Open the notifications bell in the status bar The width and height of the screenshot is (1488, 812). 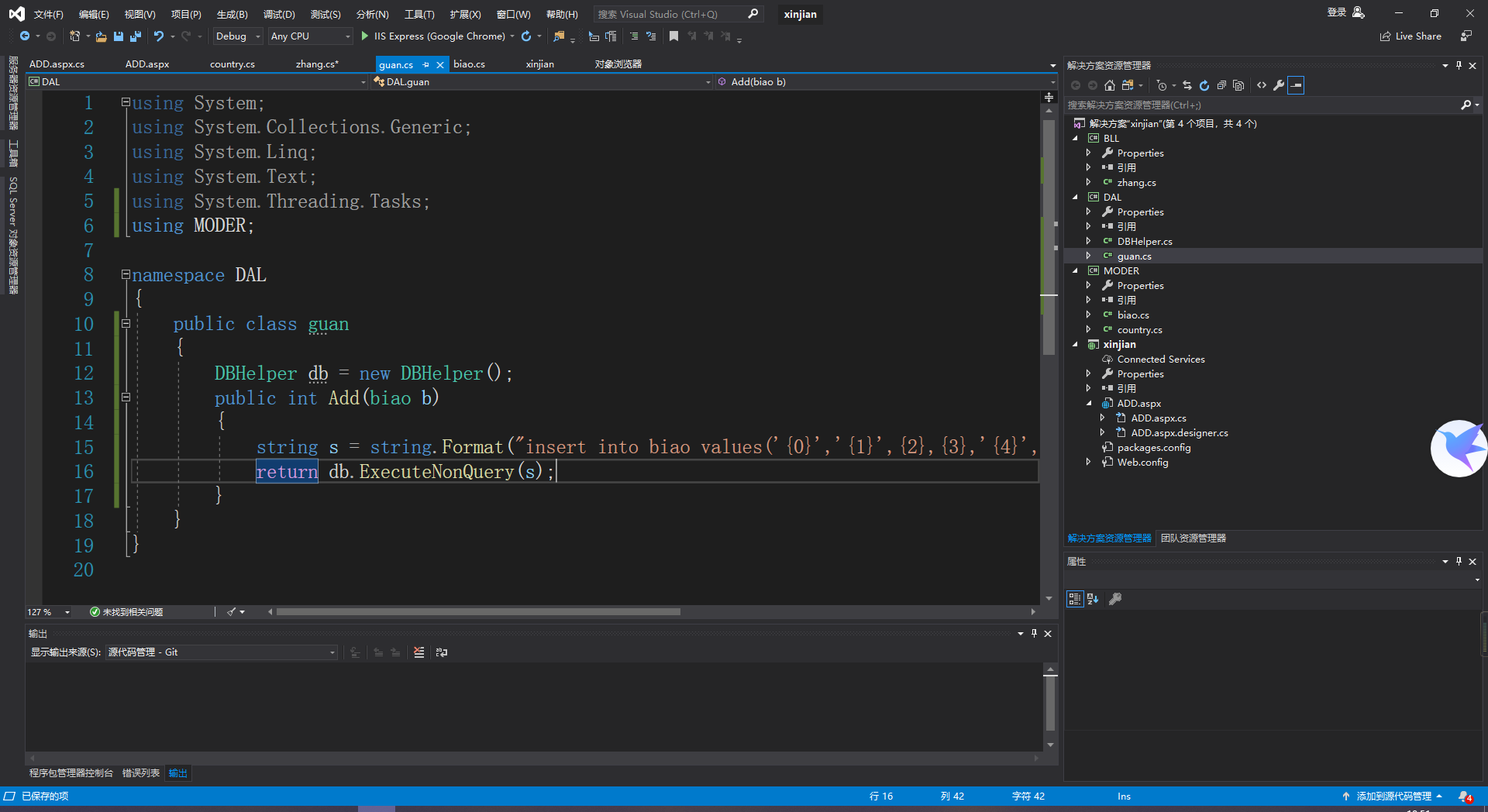1465,797
